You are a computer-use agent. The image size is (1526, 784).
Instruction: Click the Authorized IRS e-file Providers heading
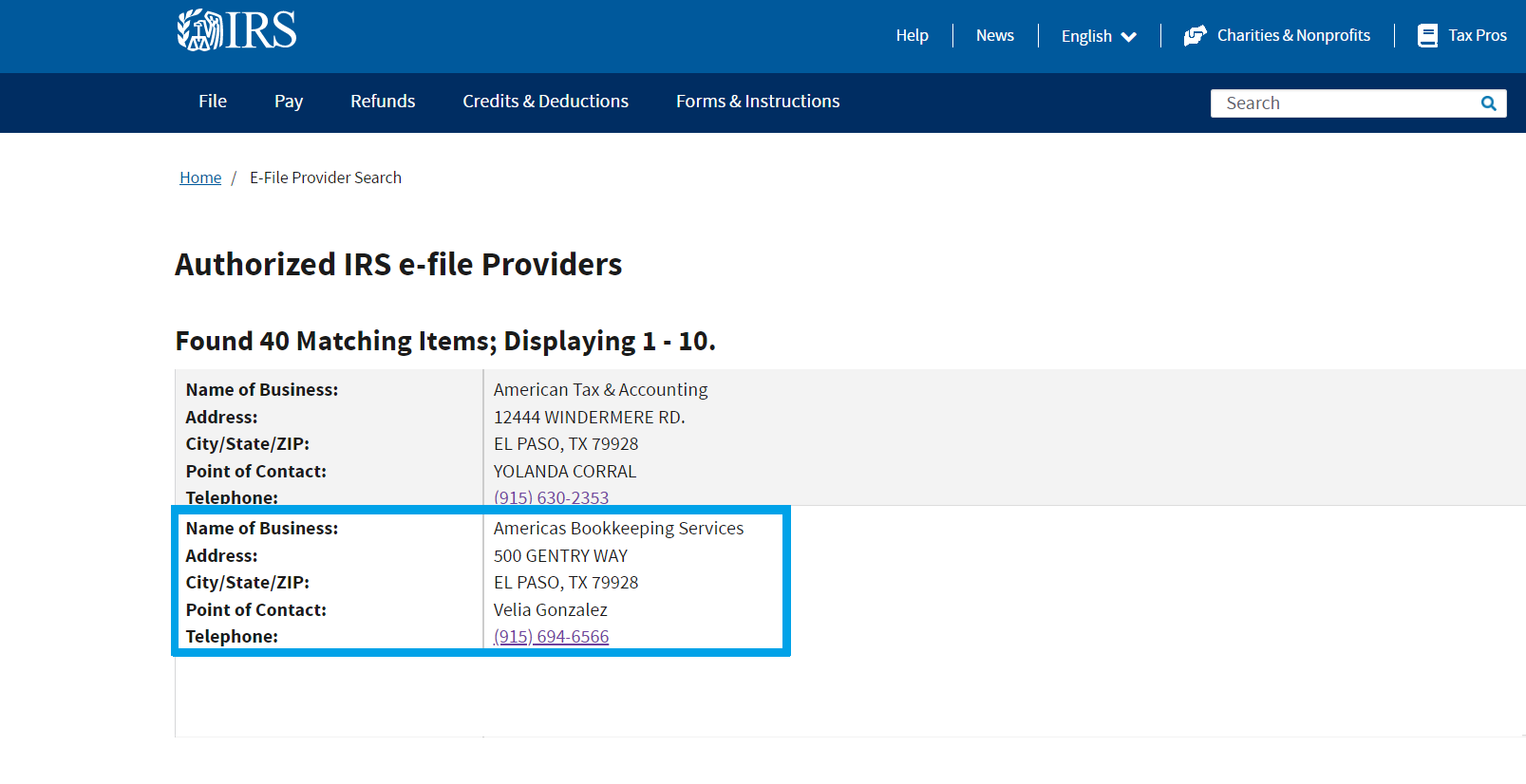click(x=399, y=265)
